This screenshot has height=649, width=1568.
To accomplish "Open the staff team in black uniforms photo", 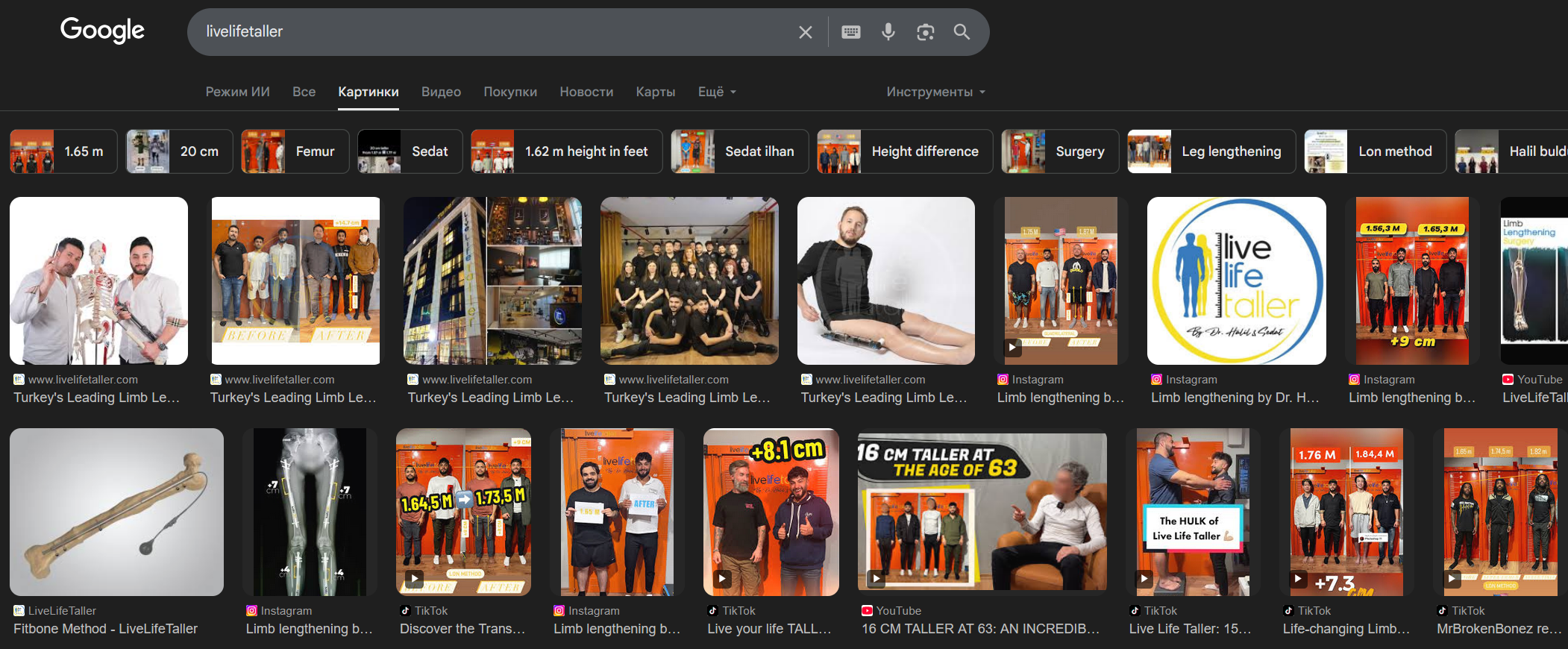I will pyautogui.click(x=689, y=280).
